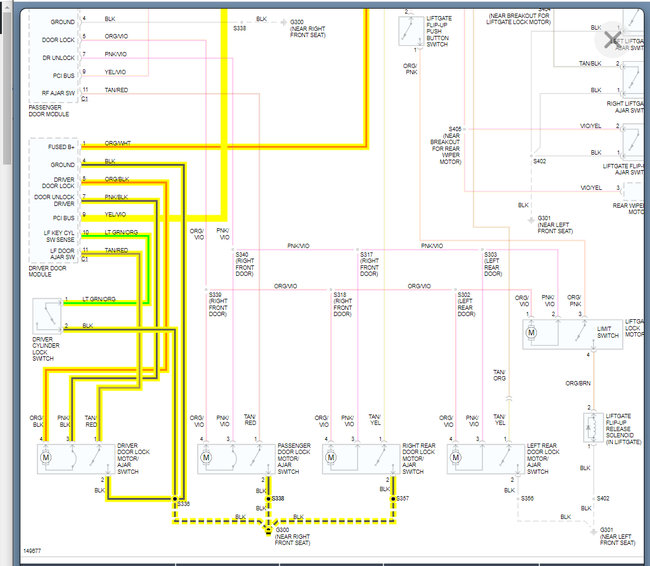
Task: Click the 'S303 (LEFT REAR DOOR)' splice label
Action: [492, 264]
